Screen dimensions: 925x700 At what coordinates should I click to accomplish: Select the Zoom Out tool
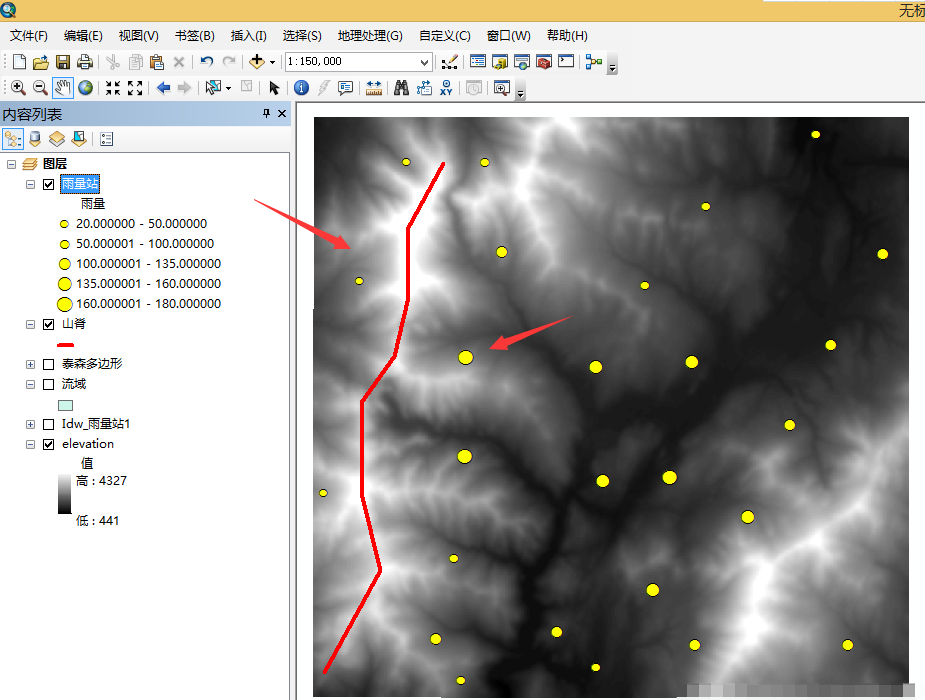click(x=40, y=88)
